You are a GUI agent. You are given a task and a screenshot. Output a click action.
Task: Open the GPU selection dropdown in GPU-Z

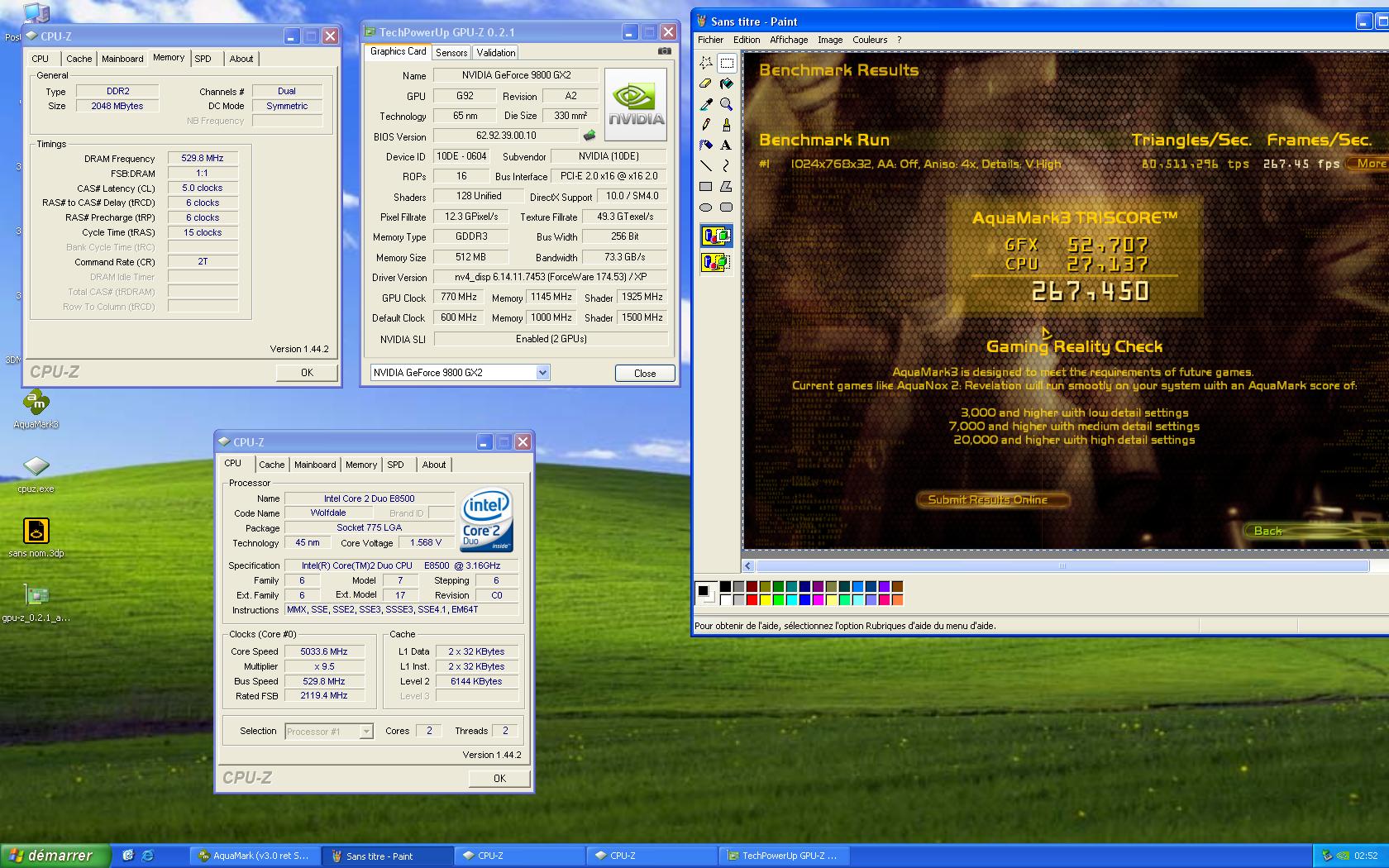(x=542, y=373)
